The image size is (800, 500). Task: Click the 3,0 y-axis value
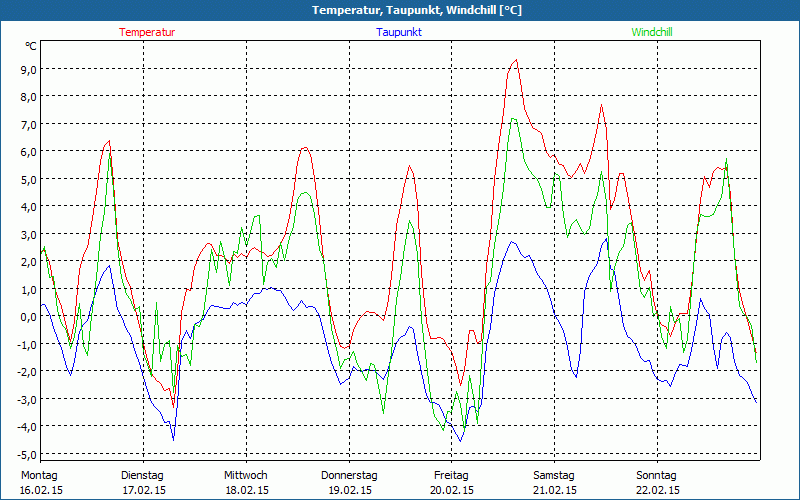[28, 235]
